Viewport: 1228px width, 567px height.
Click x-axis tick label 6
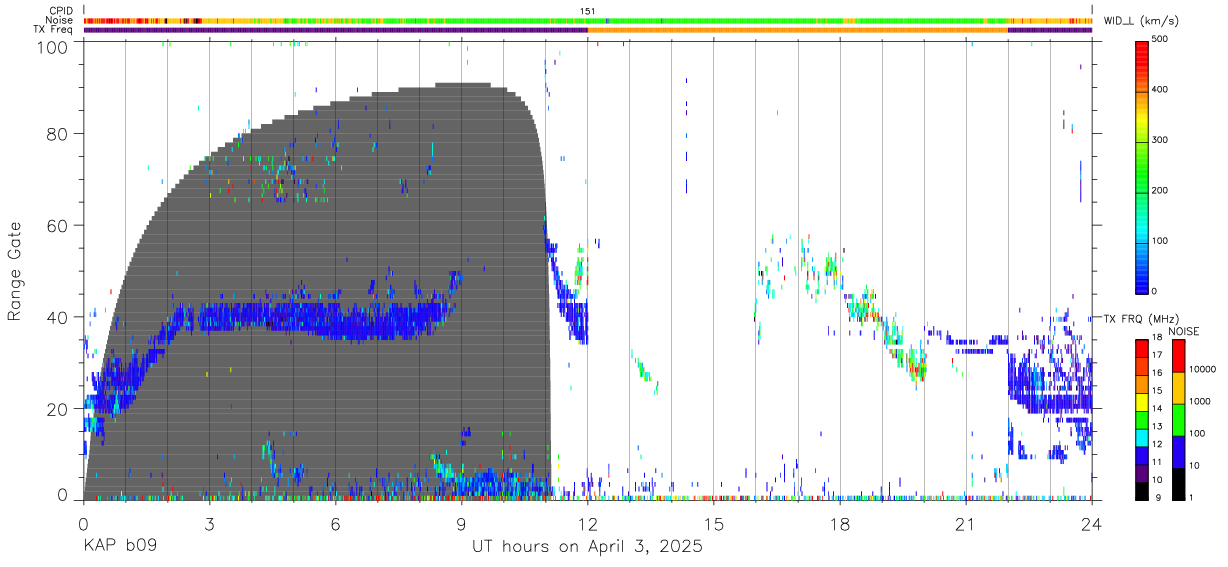tap(336, 524)
